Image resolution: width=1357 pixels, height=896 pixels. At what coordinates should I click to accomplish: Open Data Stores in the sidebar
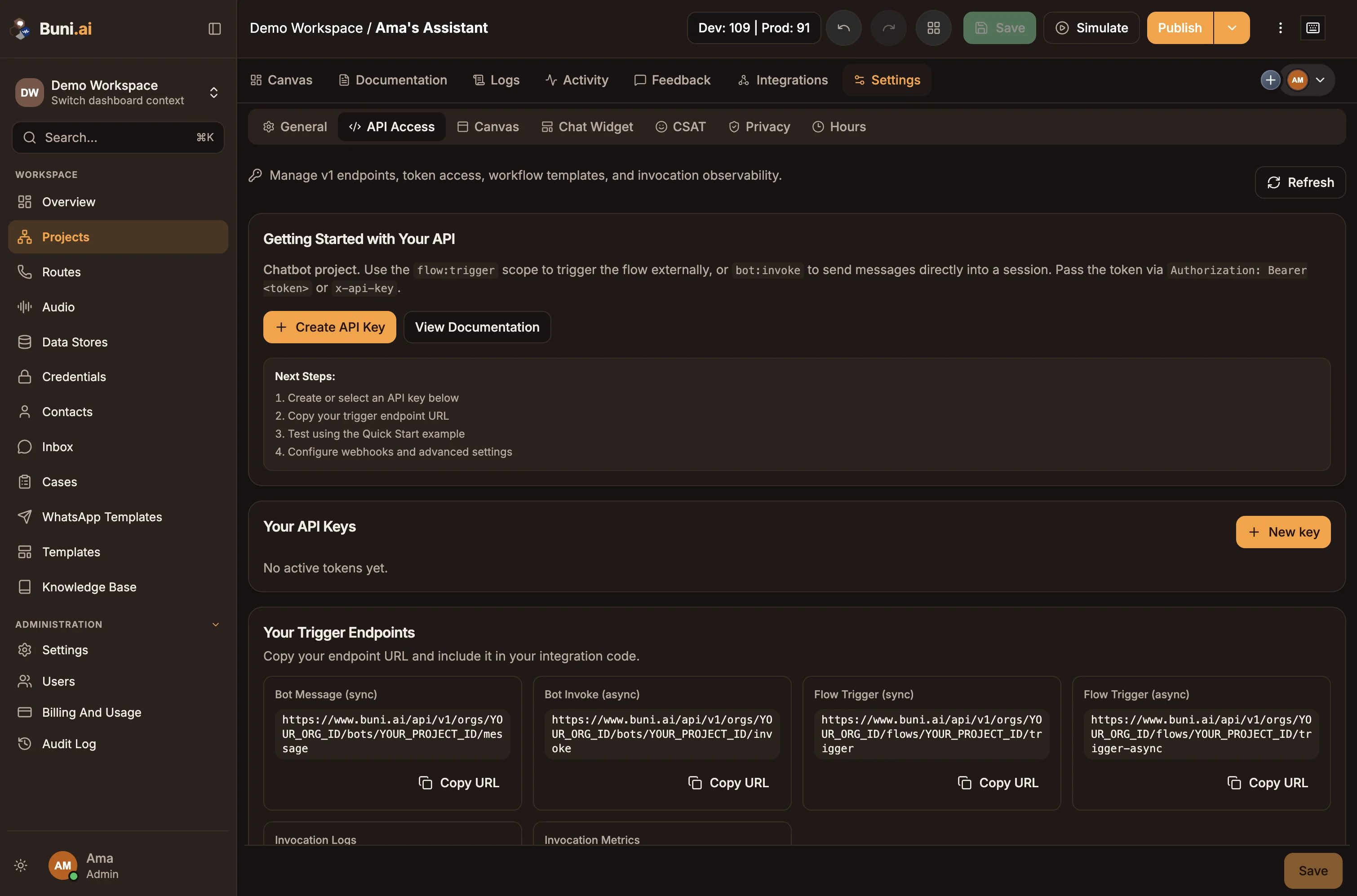coord(118,342)
